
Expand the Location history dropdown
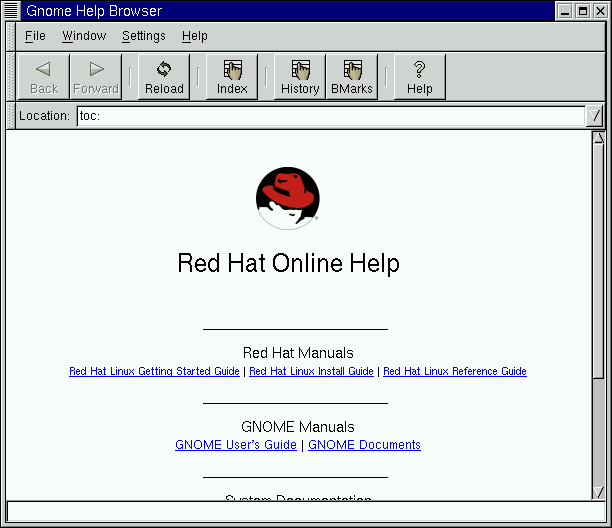click(x=596, y=116)
